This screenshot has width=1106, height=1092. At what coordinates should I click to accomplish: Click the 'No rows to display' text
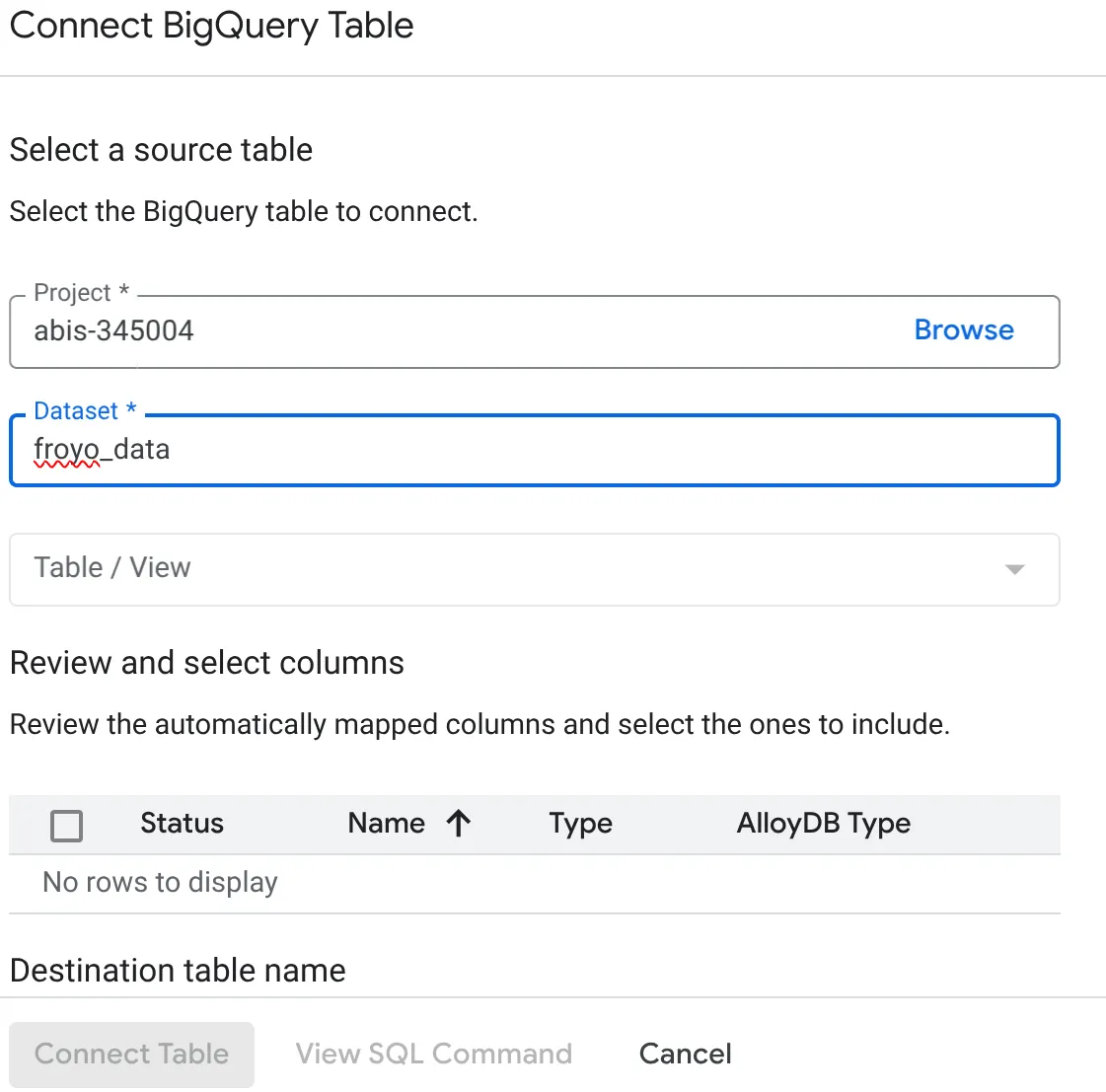tap(160, 883)
